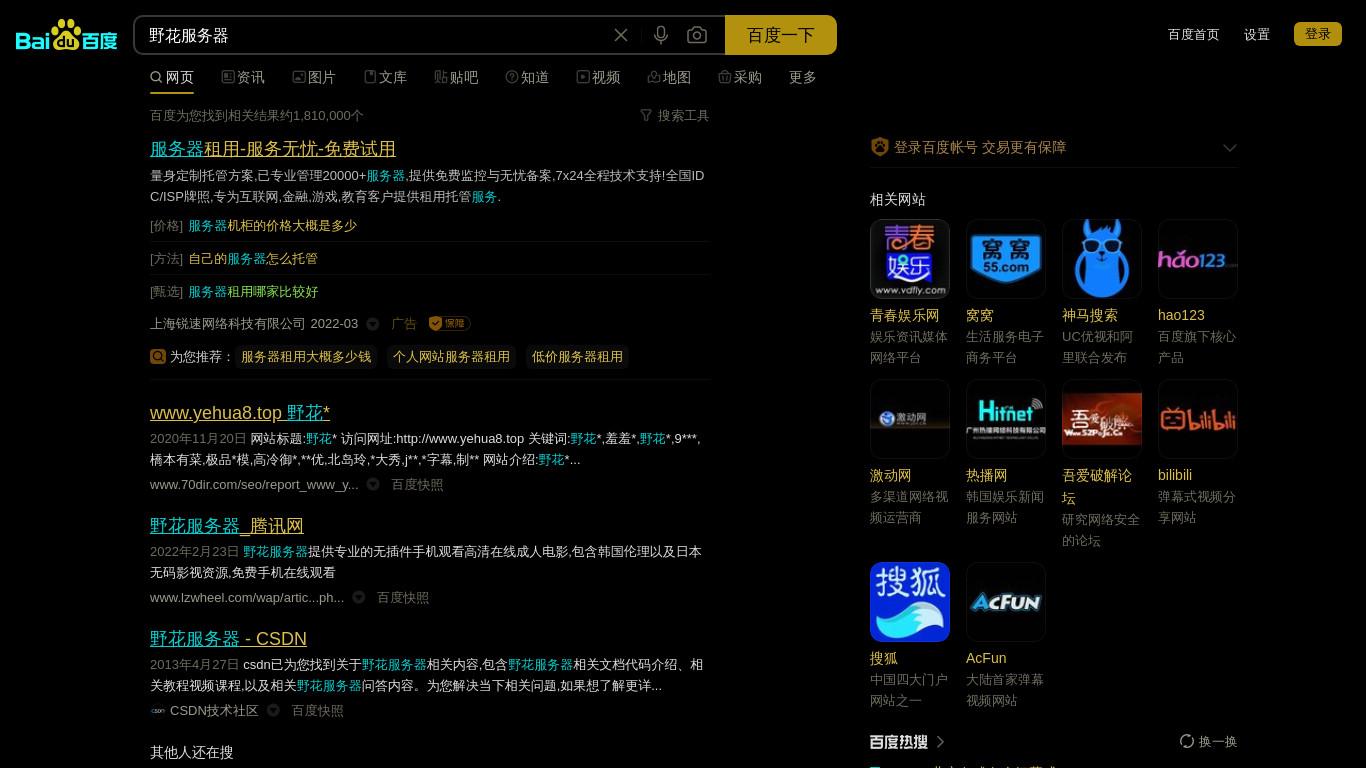Switch to the 采购 tab
The width and height of the screenshot is (1366, 768).
[740, 77]
